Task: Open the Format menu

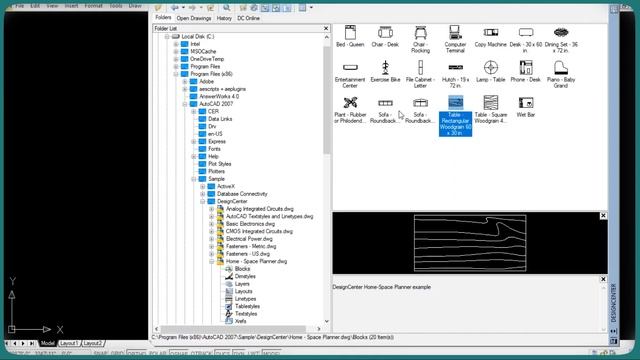Action: (93, 5)
